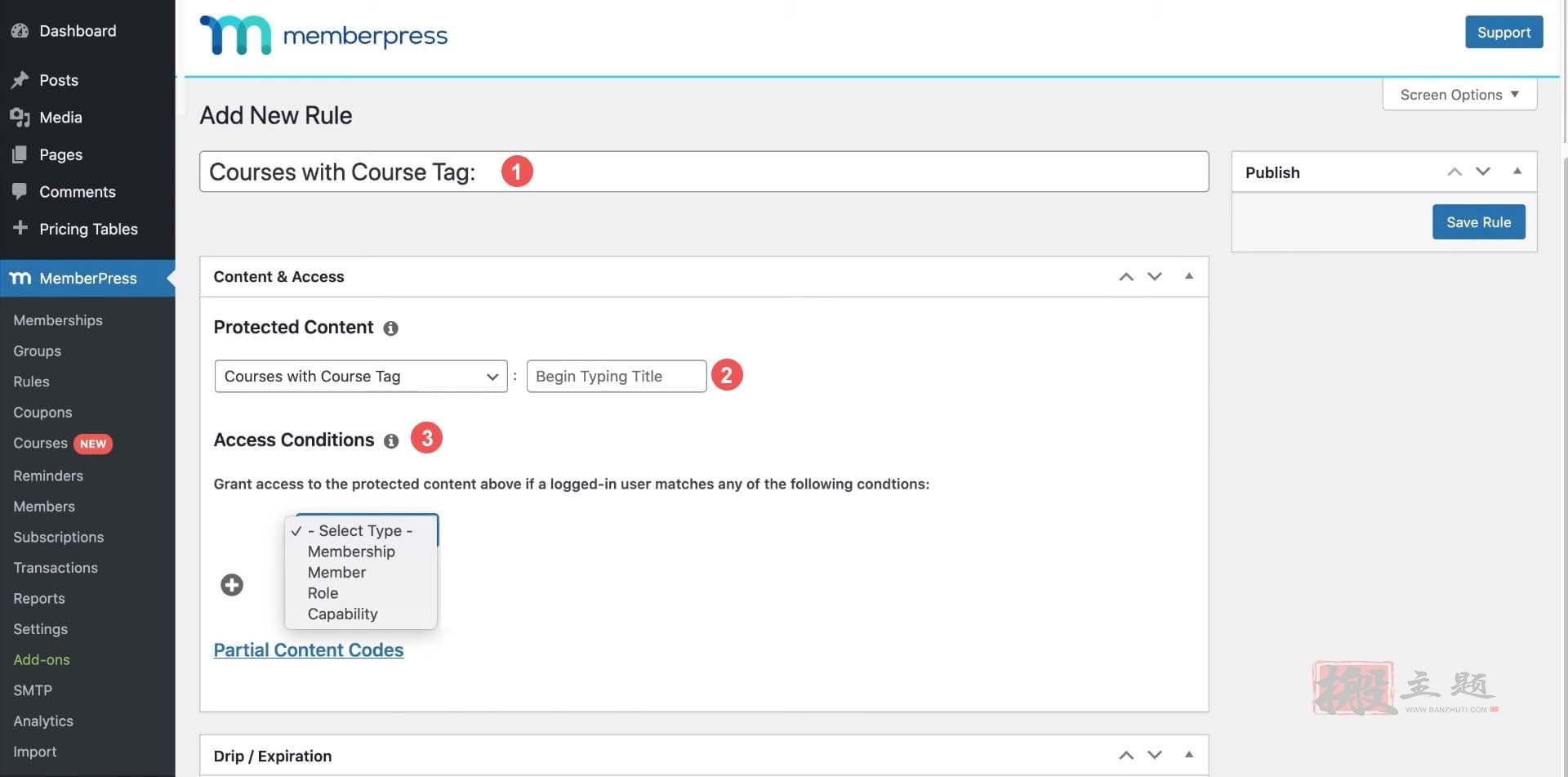Choose Capability from type list
Image resolution: width=1568 pixels, height=777 pixels.
(360, 614)
